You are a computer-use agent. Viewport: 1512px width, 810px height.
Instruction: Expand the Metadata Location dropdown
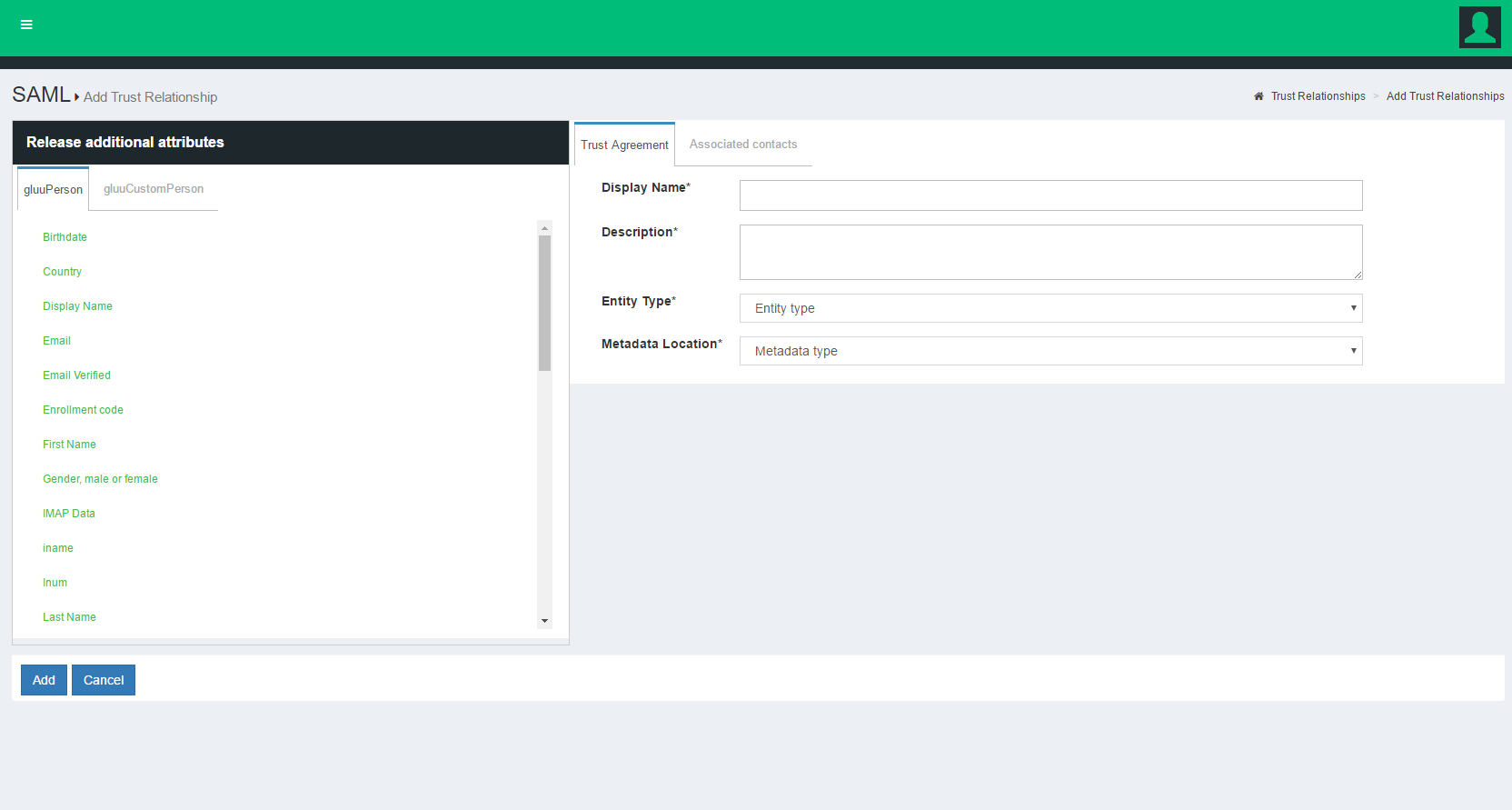click(x=1050, y=351)
